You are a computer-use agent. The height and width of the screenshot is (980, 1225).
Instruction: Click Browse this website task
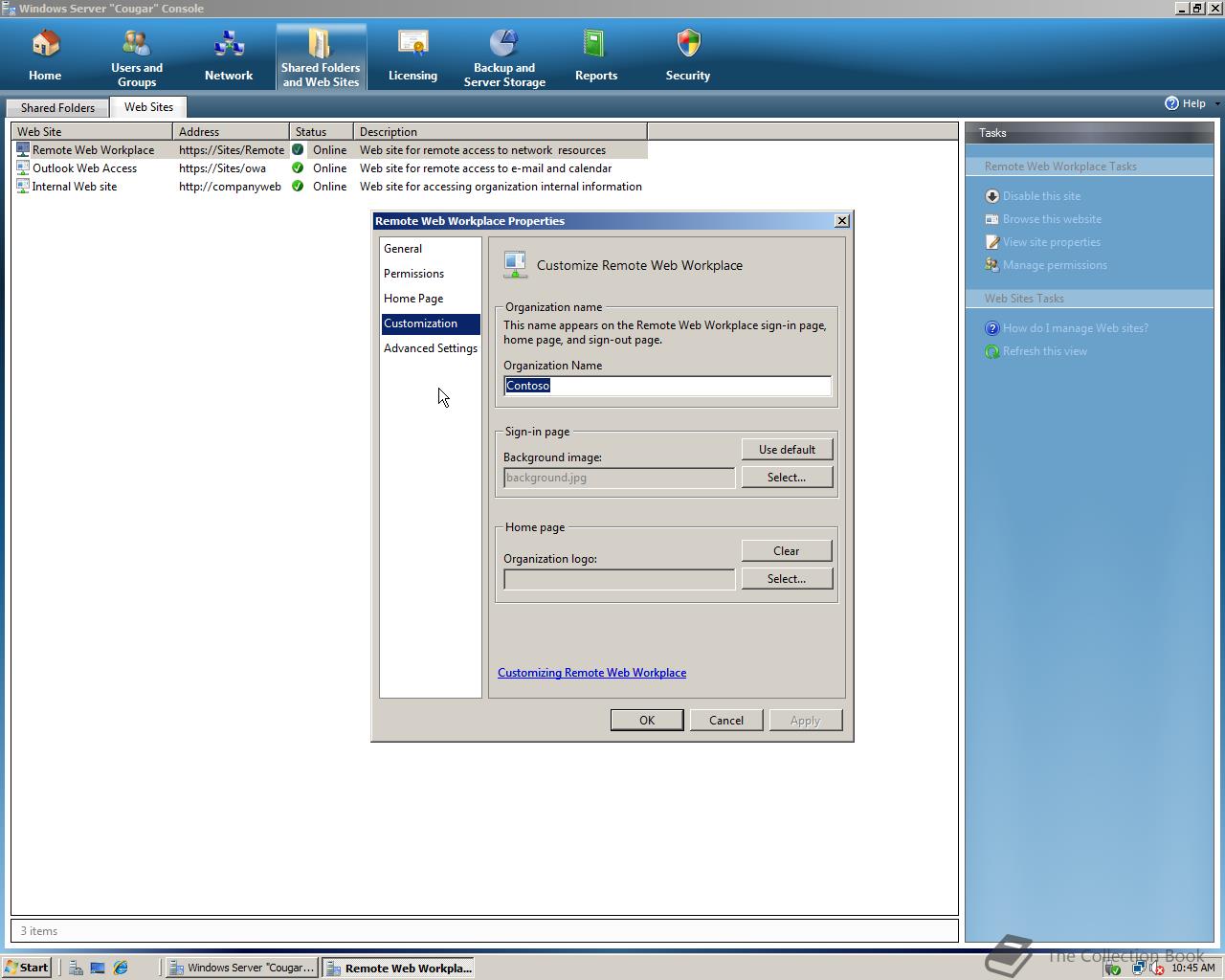[x=1052, y=219]
